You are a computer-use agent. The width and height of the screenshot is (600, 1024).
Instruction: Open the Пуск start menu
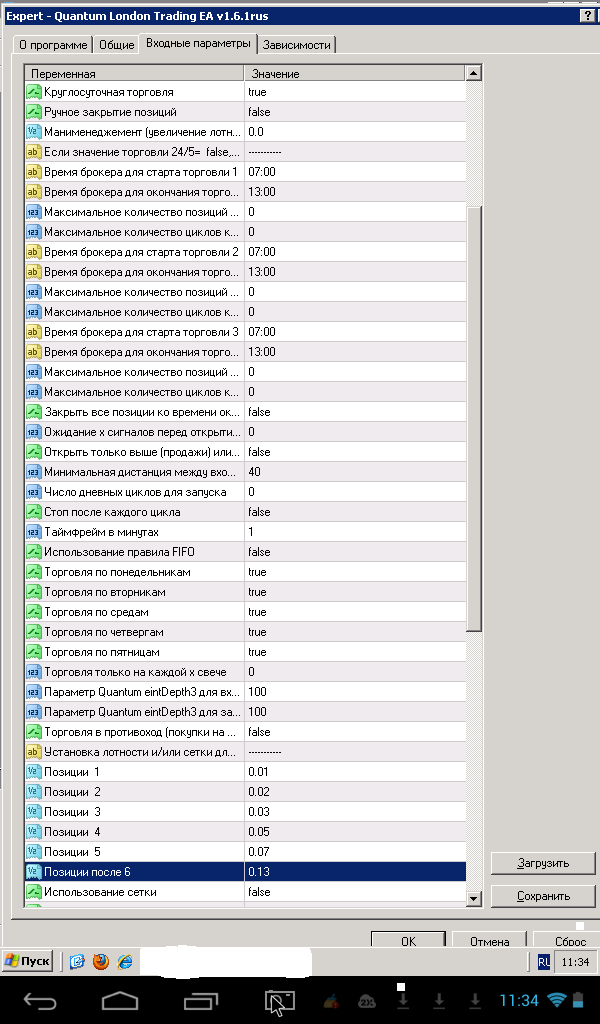coord(27,961)
